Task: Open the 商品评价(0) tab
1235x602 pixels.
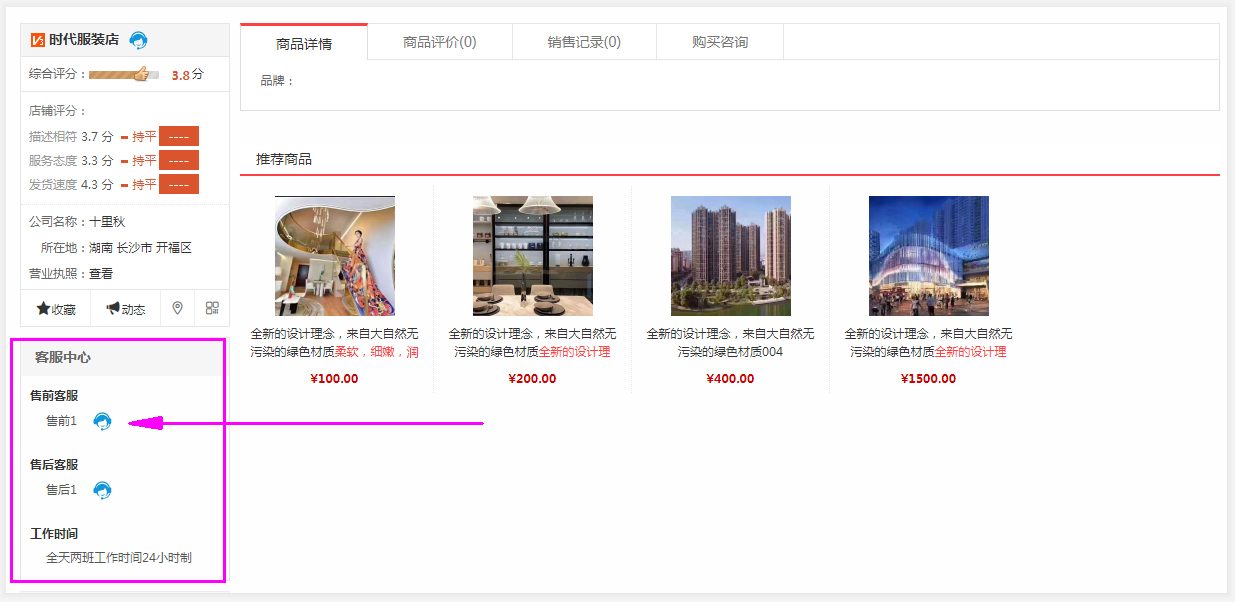Action: (x=440, y=42)
